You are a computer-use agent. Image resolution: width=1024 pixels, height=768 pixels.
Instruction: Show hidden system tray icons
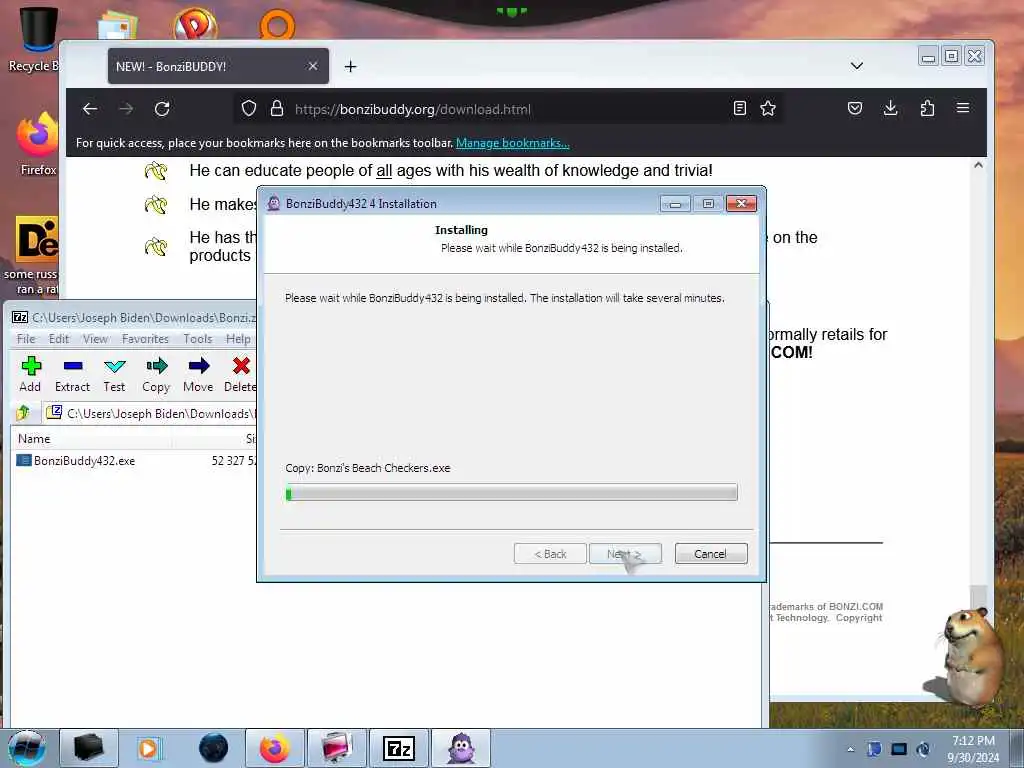(x=850, y=749)
